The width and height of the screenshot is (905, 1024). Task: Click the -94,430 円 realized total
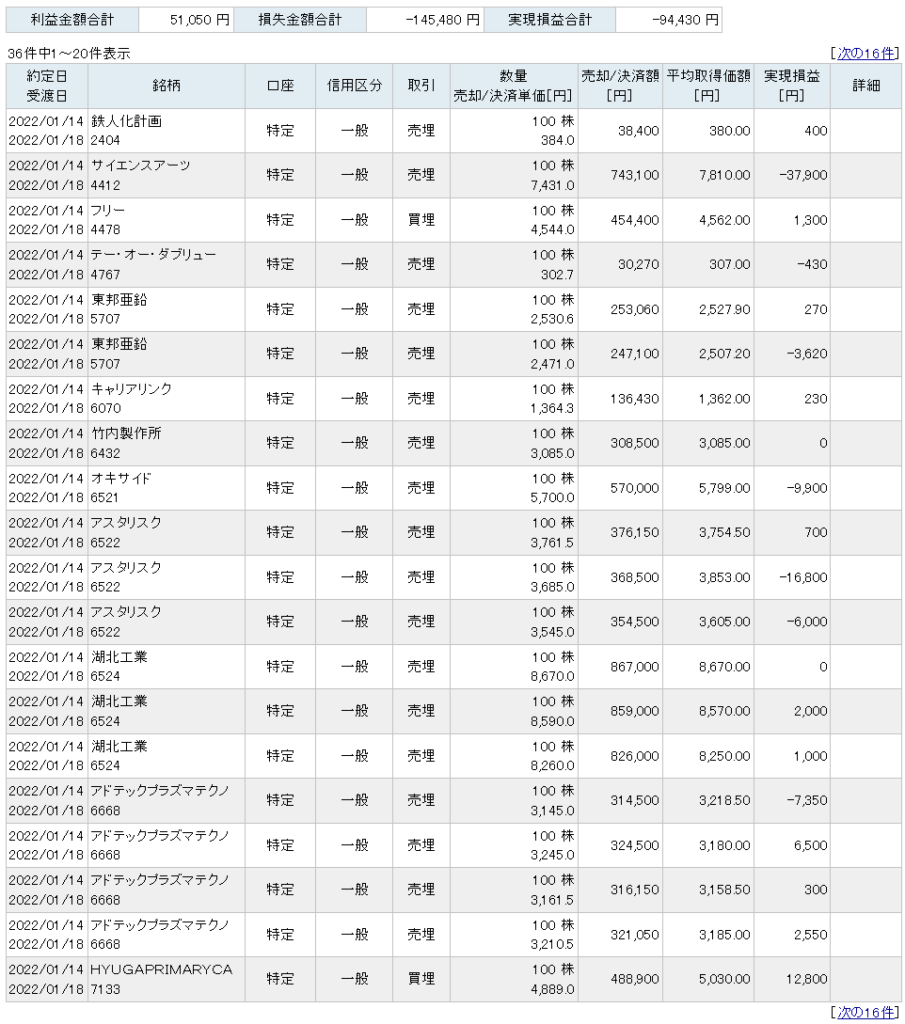pos(685,20)
